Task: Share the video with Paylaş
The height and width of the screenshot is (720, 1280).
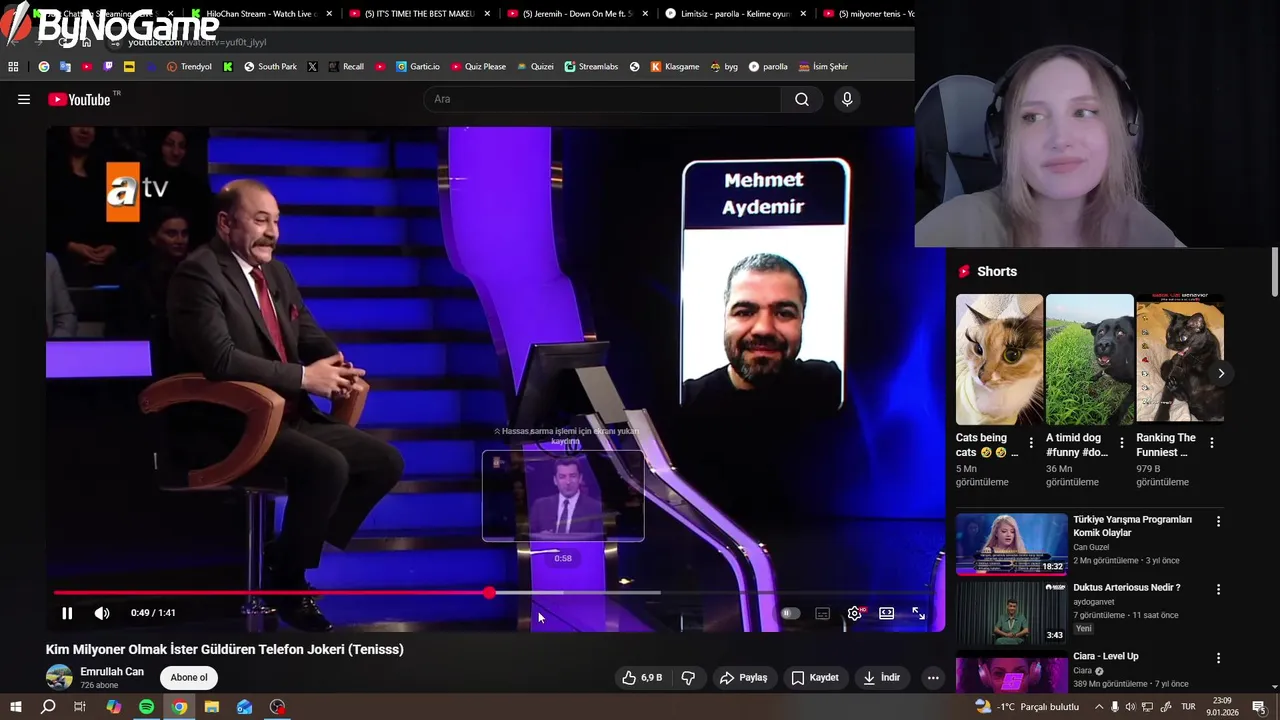Action: coord(744,677)
